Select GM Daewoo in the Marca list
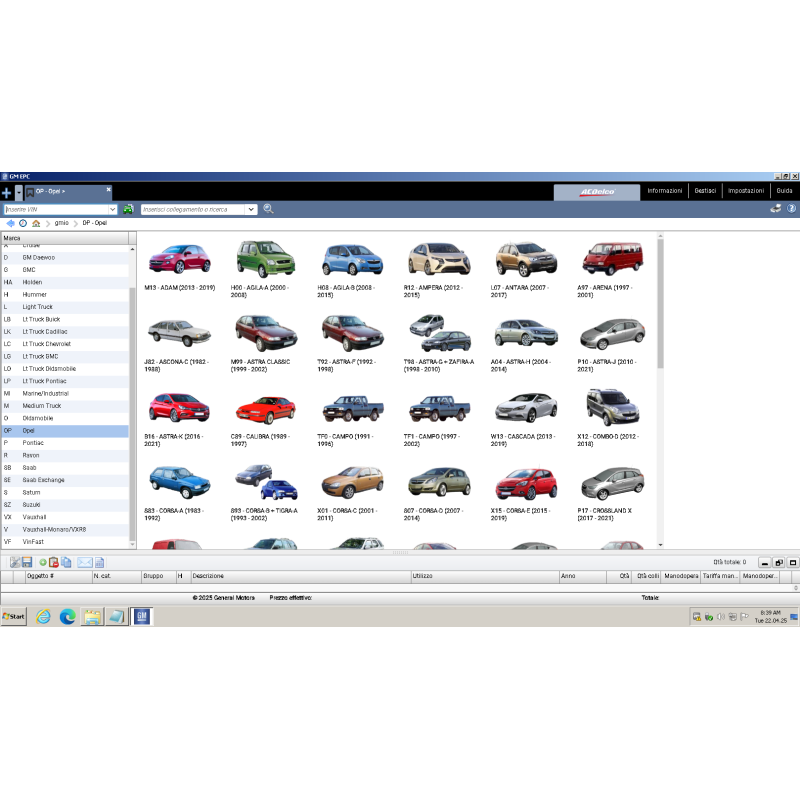Image resolution: width=800 pixels, height=800 pixels. [x=65, y=258]
